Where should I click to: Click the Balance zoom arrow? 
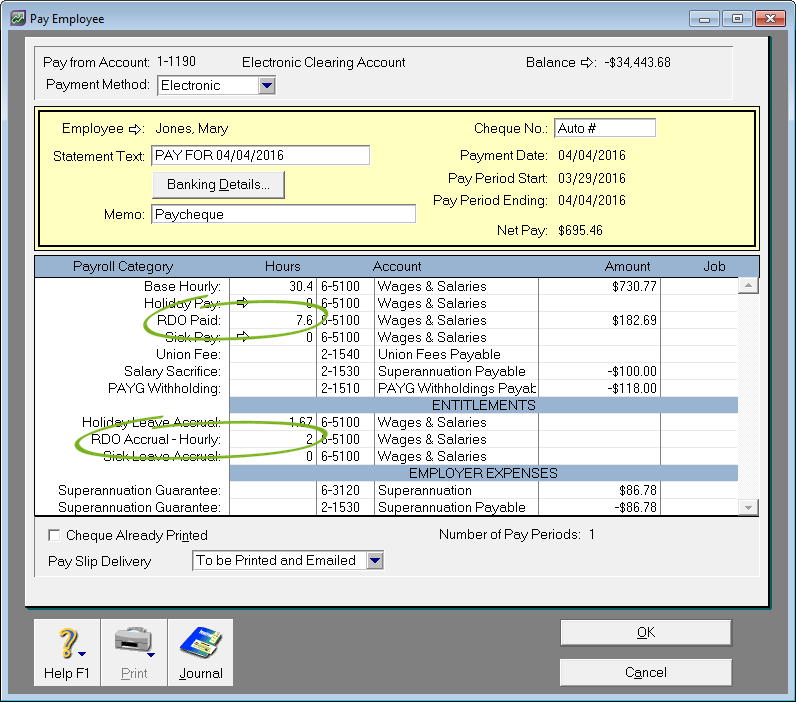click(587, 63)
